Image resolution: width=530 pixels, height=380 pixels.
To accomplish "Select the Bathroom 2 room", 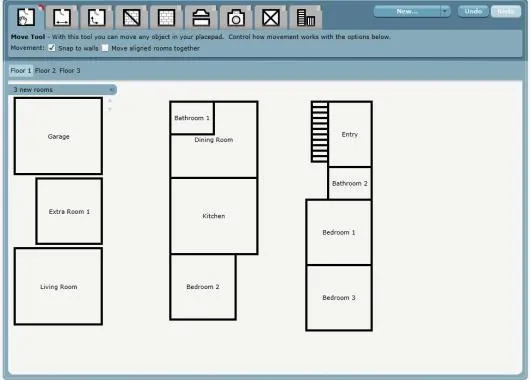I will click(350, 183).
